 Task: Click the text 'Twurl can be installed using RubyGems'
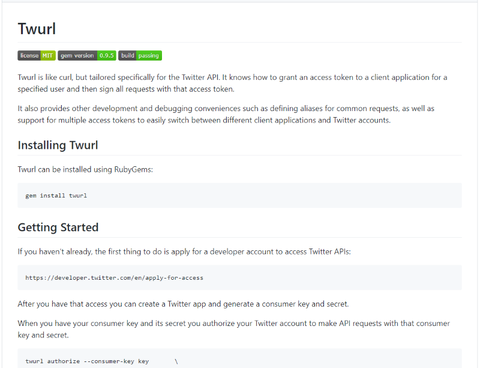click(x=85, y=169)
